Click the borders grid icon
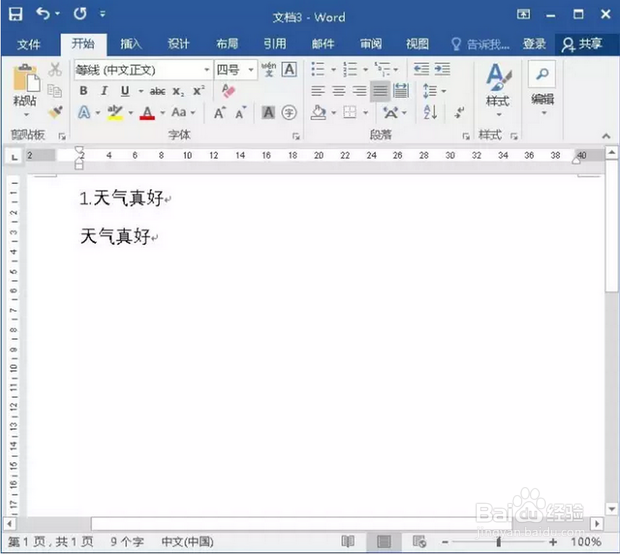The height and width of the screenshot is (554, 620). pyautogui.click(x=350, y=113)
